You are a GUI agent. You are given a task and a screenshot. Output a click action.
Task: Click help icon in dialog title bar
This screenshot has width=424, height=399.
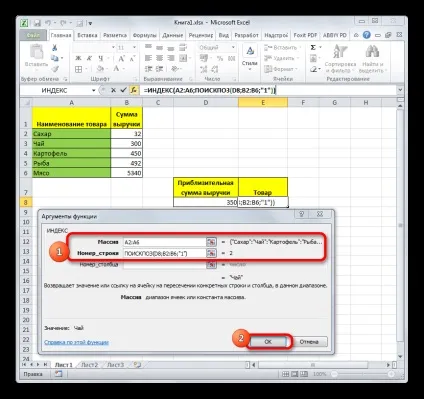pos(302,214)
